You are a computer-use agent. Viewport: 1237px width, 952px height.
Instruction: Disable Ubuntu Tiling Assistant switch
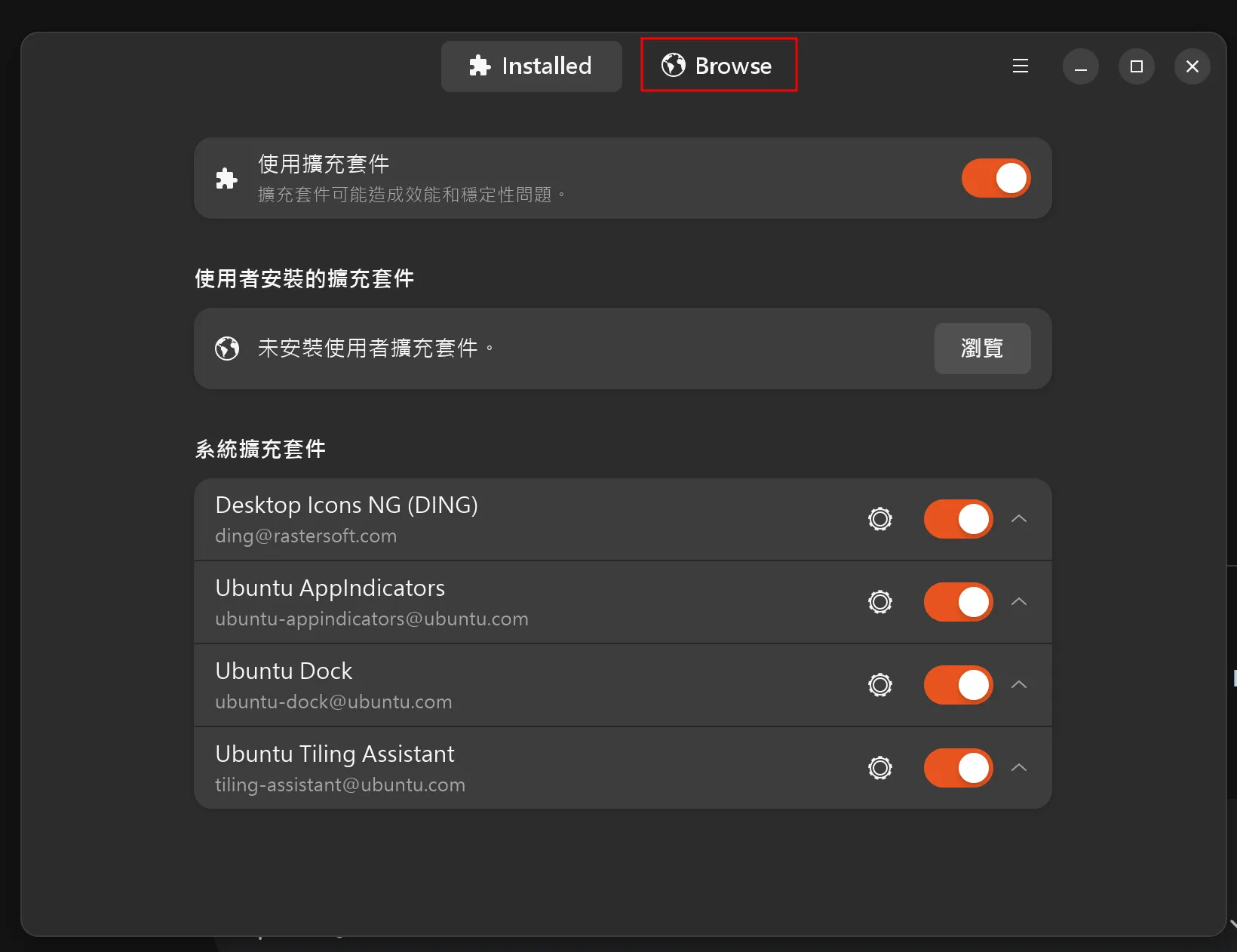click(x=958, y=768)
